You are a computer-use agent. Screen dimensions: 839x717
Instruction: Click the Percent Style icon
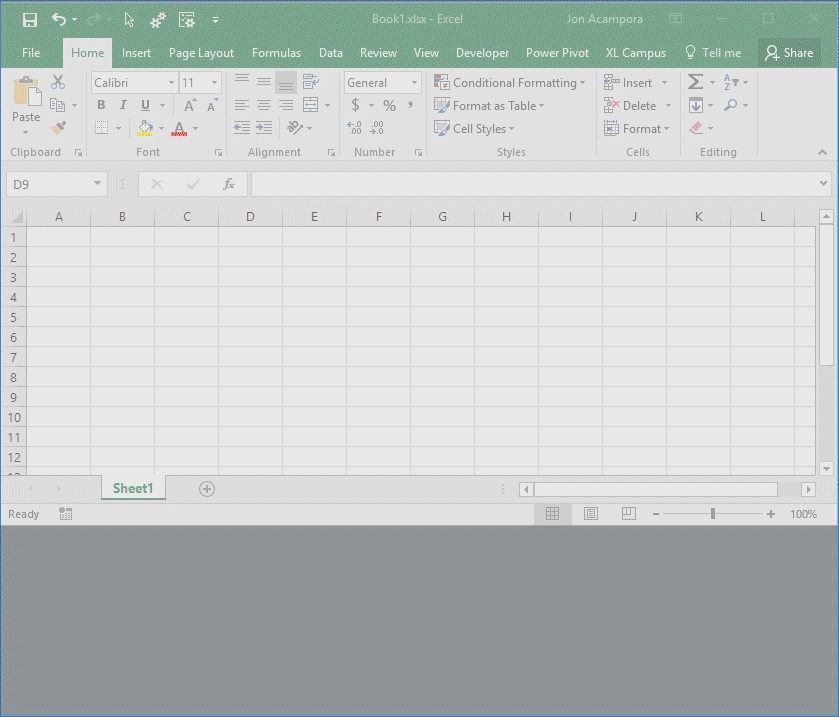click(x=389, y=105)
